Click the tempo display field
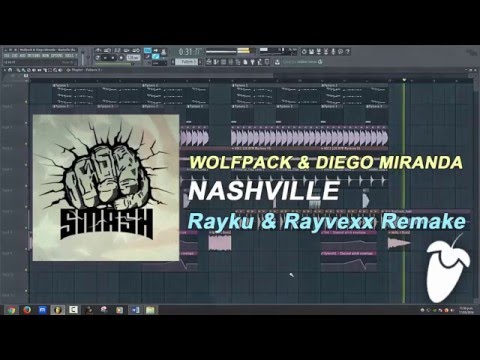Viewport: 480px width, 360px height. point(133,58)
